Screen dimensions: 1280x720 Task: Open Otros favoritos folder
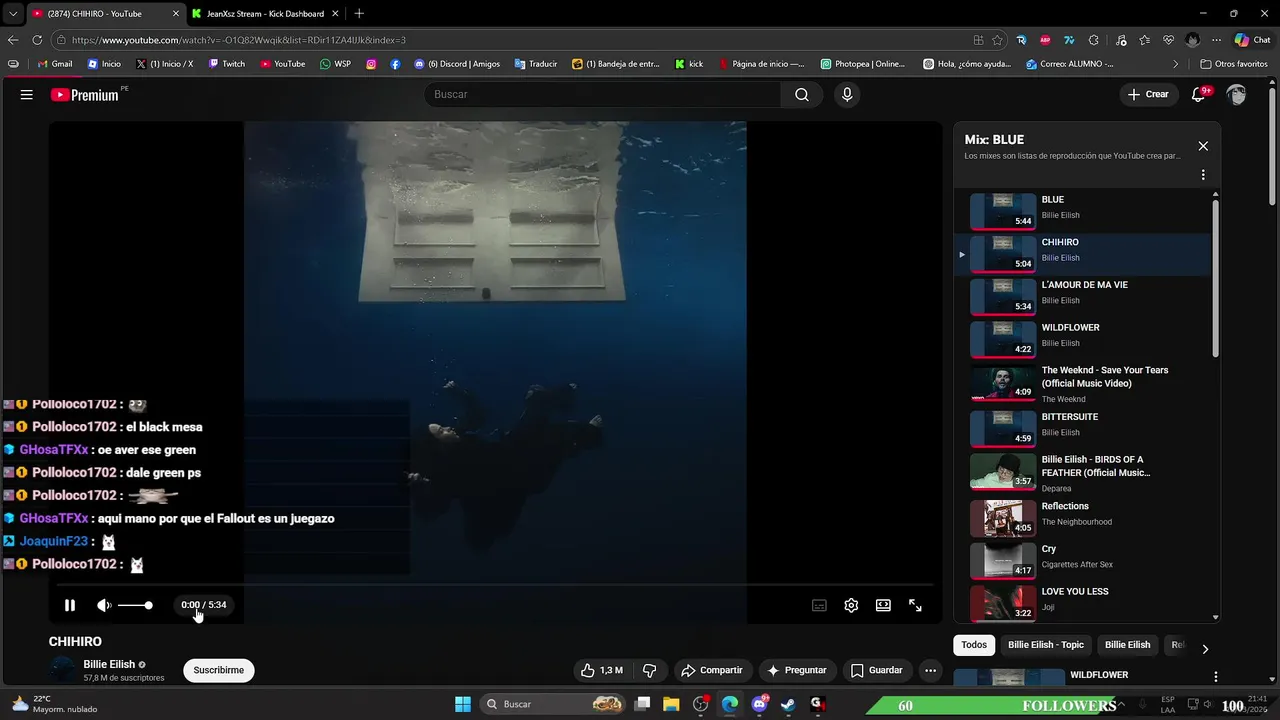pos(1234,64)
